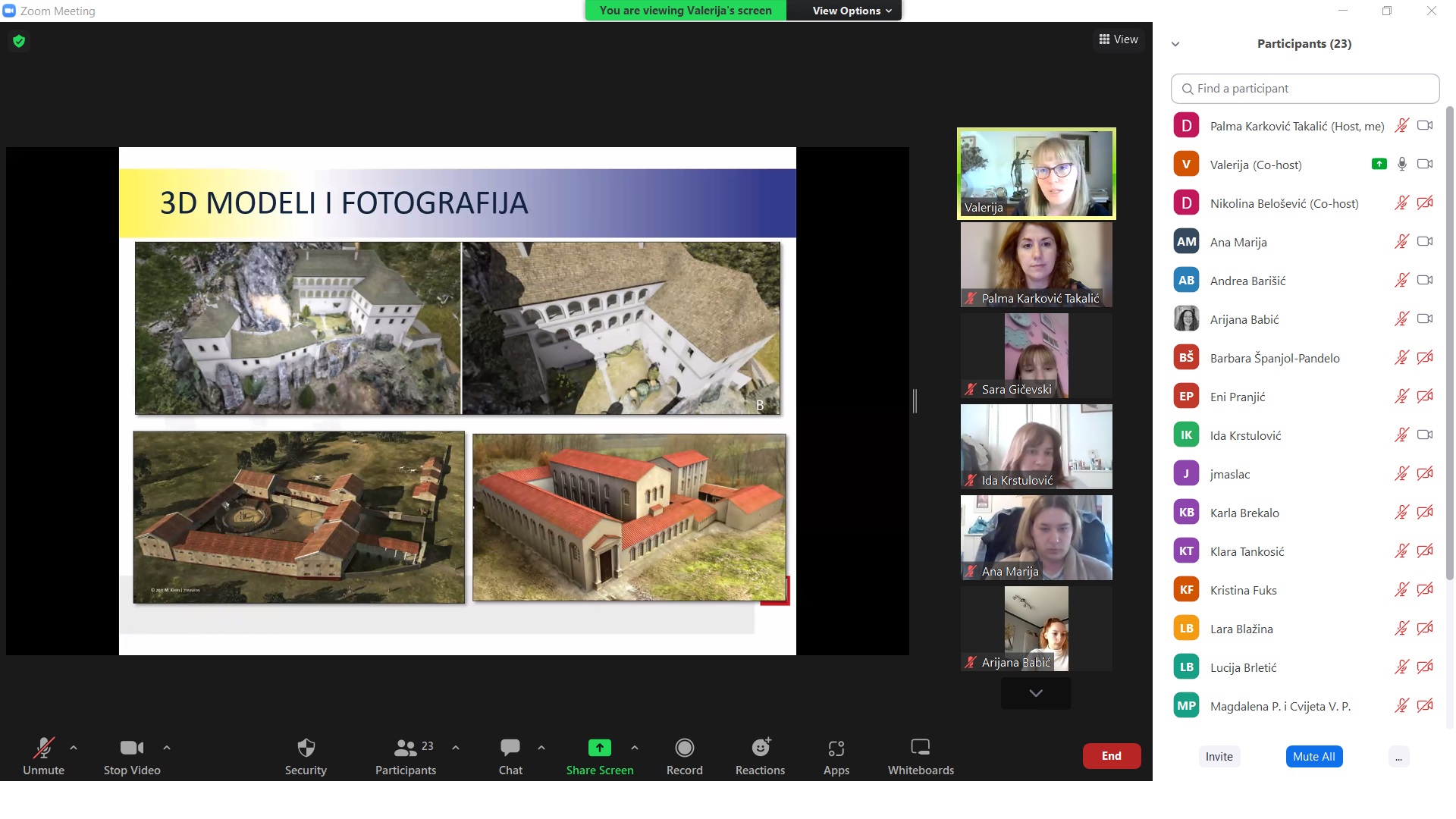Click the green Share Screen icon
The height and width of the screenshot is (819, 1456).
(599, 748)
